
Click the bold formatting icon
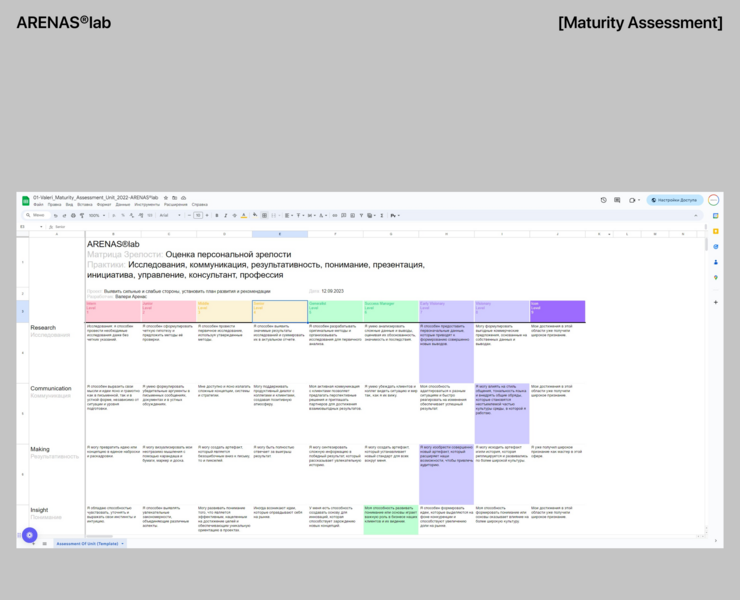tap(216, 215)
